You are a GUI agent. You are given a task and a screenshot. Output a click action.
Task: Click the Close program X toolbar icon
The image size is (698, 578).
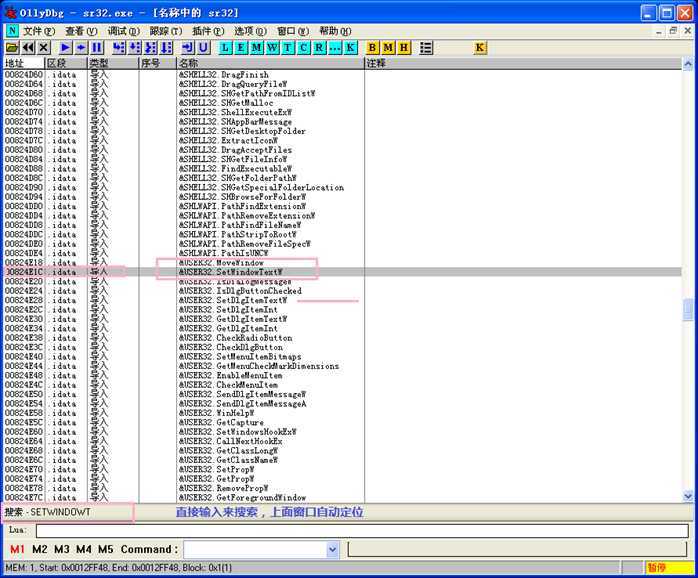(43, 47)
